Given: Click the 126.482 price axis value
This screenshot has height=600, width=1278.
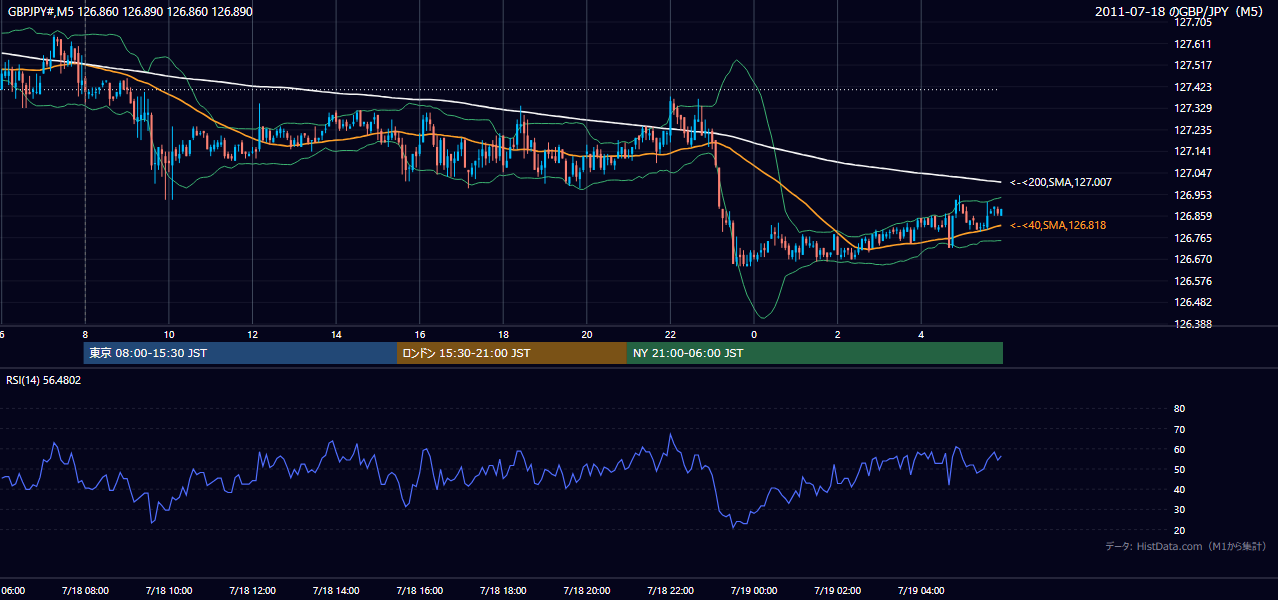Looking at the screenshot, I should (1192, 302).
